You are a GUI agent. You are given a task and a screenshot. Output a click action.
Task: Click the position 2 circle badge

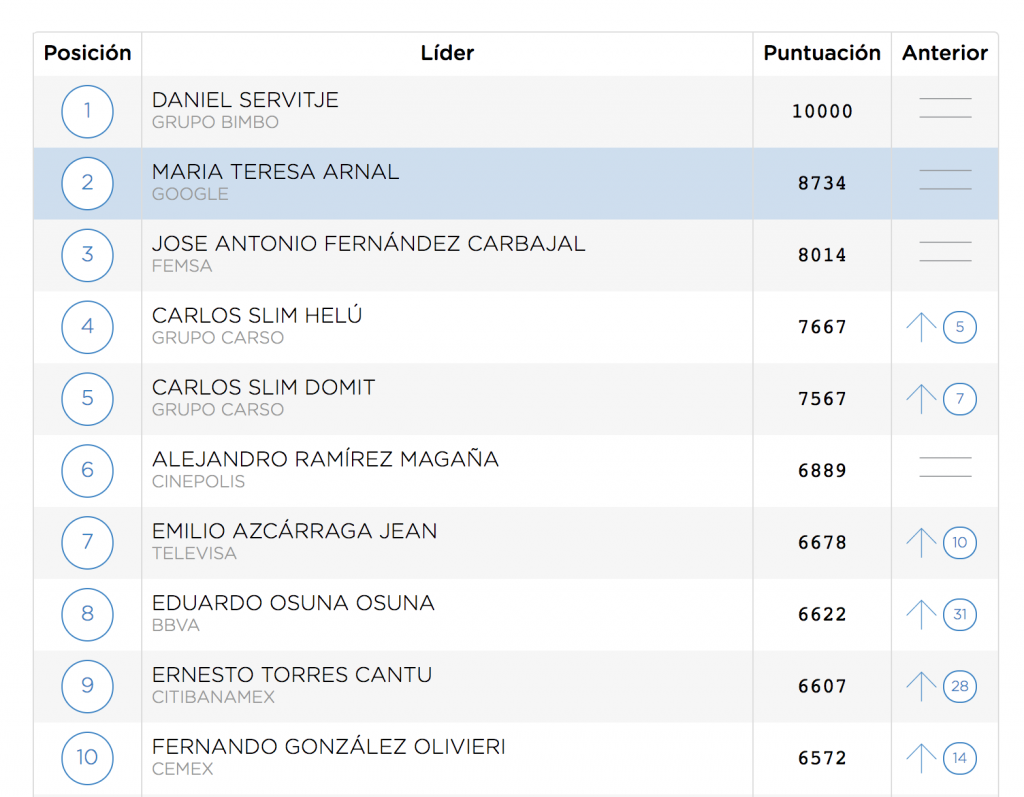click(87, 183)
